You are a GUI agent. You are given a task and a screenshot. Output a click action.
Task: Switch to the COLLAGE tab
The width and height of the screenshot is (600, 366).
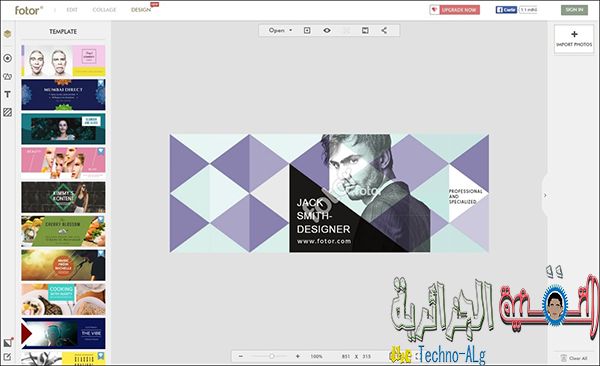[x=104, y=10]
